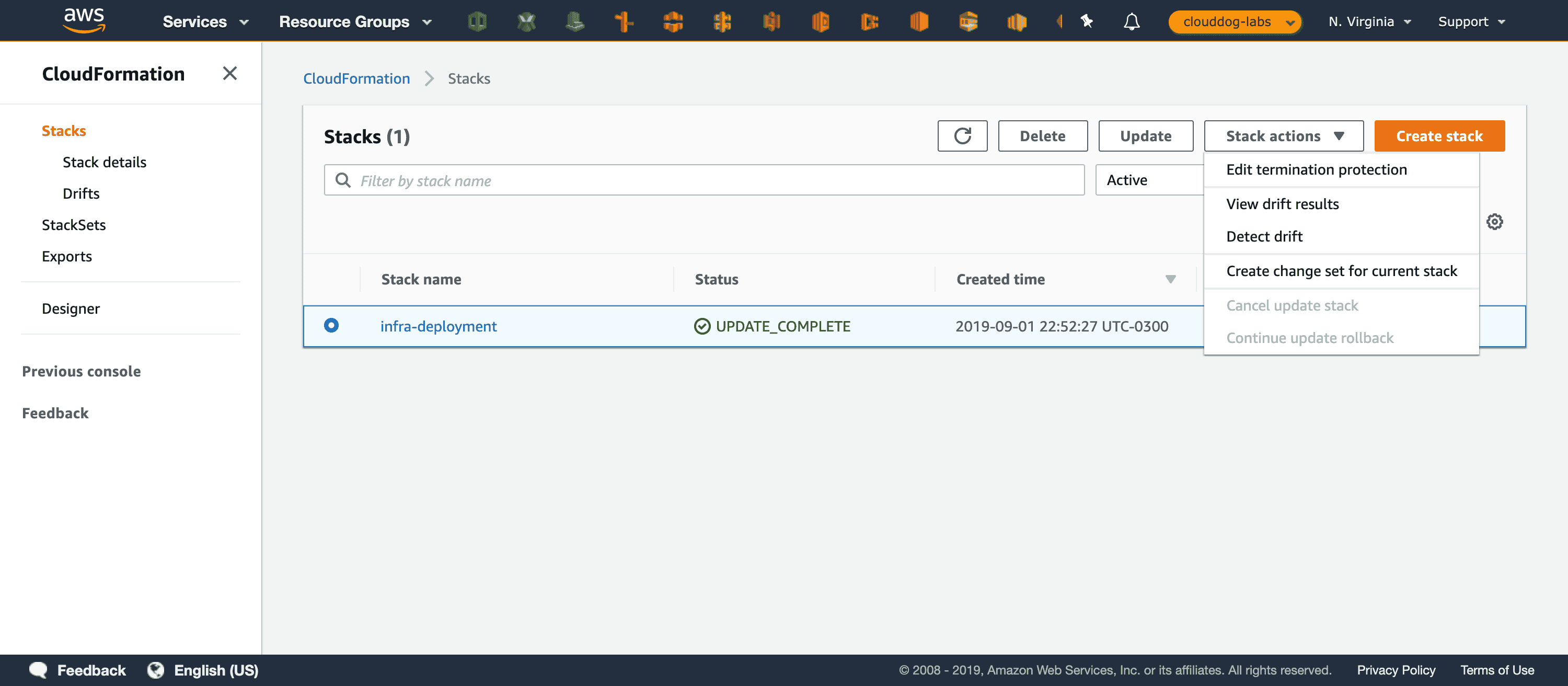1568x686 pixels.
Task: Select Edit termination protection menu item
Action: coord(1316,170)
